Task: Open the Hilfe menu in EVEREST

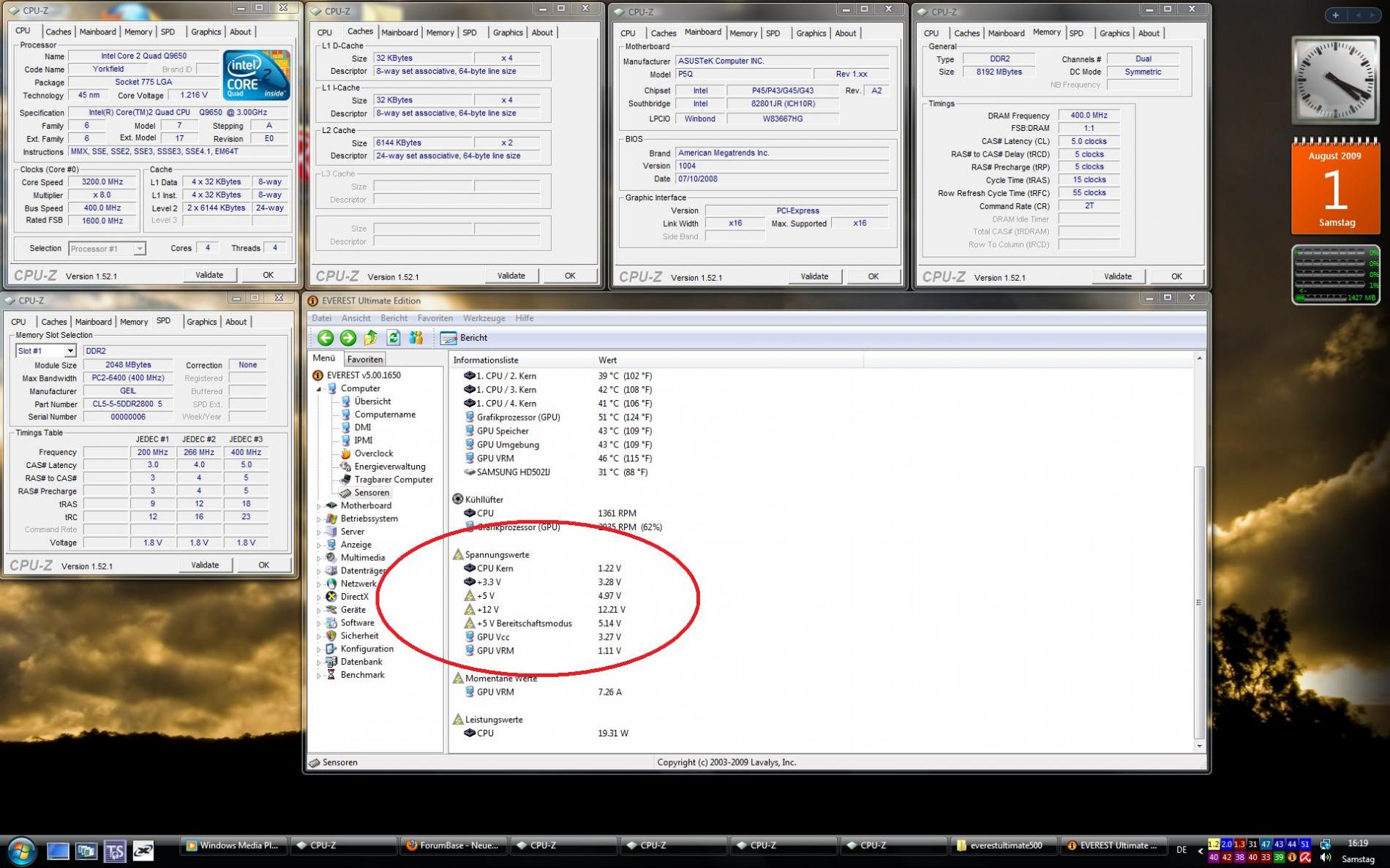Action: click(x=524, y=318)
